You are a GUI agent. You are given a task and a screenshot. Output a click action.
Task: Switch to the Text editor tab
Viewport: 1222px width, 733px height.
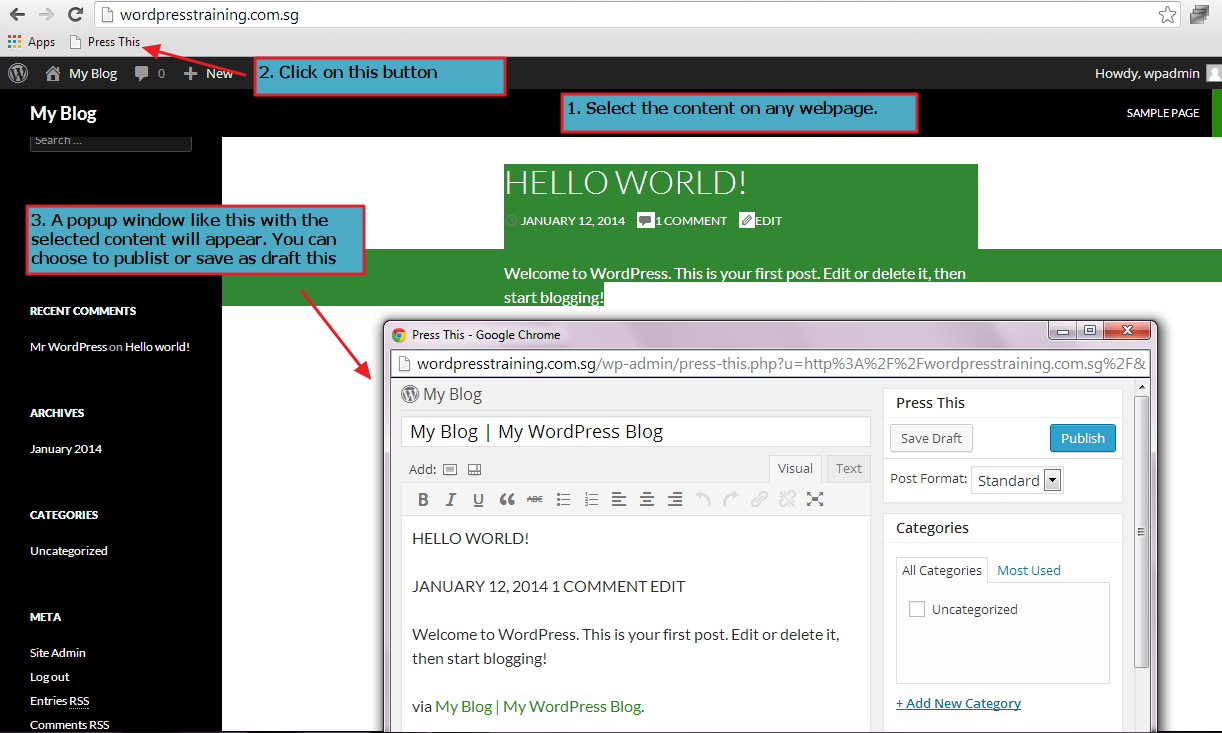(x=849, y=468)
